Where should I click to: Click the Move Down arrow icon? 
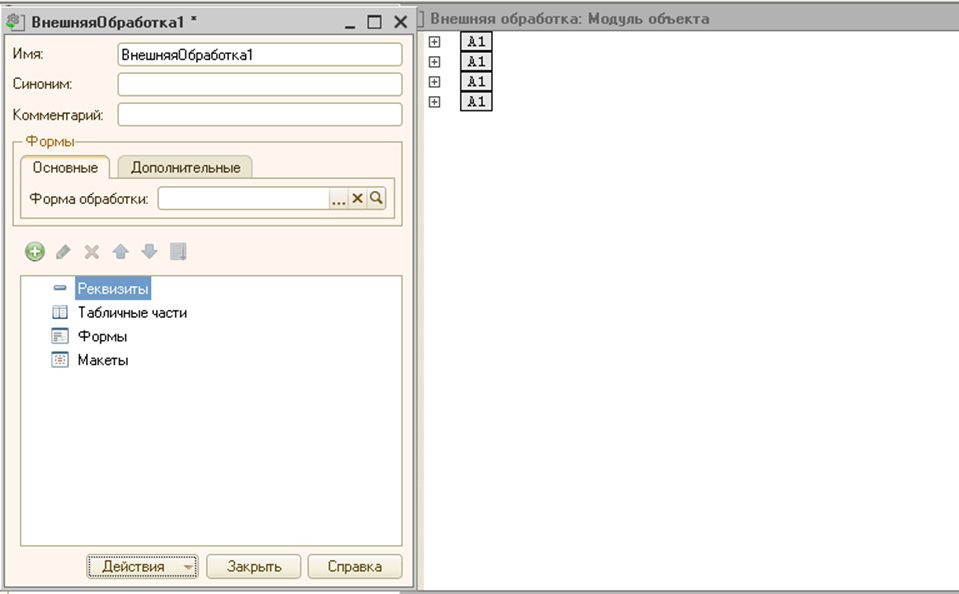(x=149, y=251)
